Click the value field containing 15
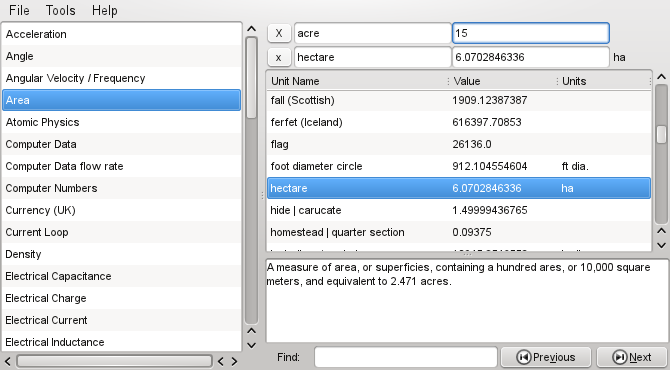670x370 pixels. [x=531, y=33]
